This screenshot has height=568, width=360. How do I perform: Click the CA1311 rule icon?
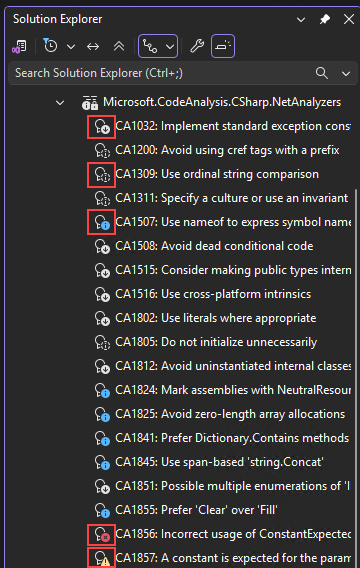[x=102, y=199]
